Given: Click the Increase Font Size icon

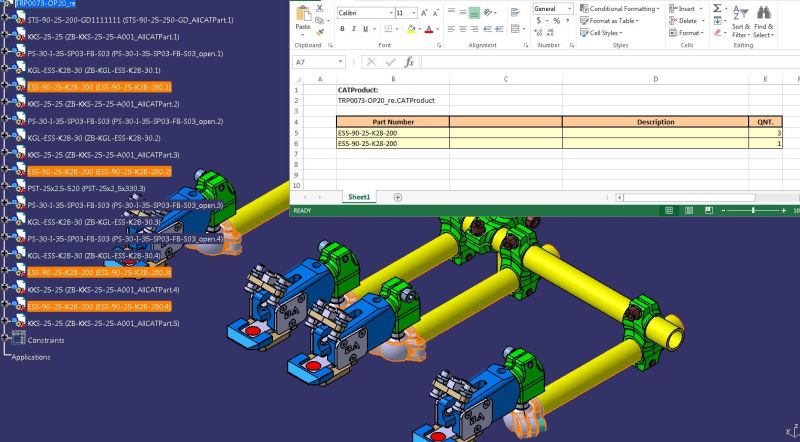Looking at the screenshot, I should (424, 13).
